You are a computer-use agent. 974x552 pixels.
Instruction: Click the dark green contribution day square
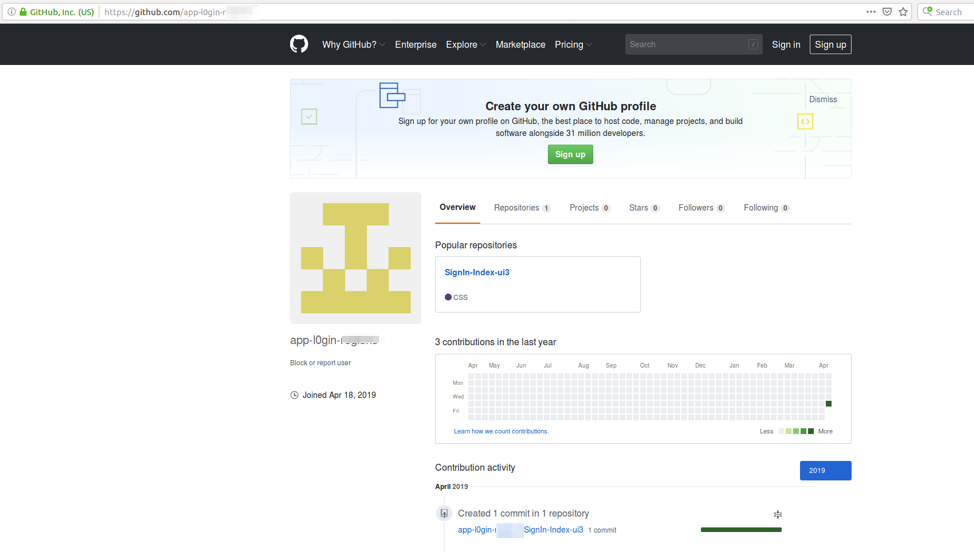[829, 404]
